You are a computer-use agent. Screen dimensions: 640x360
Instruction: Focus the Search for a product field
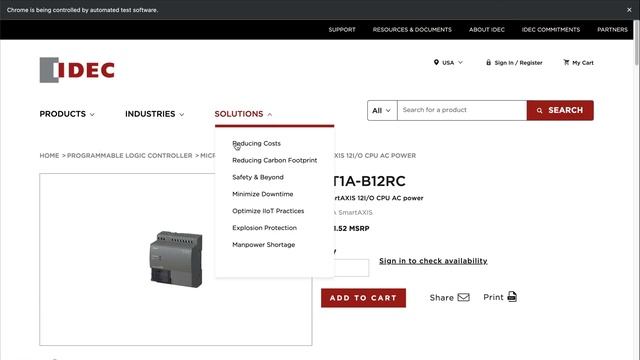462,110
